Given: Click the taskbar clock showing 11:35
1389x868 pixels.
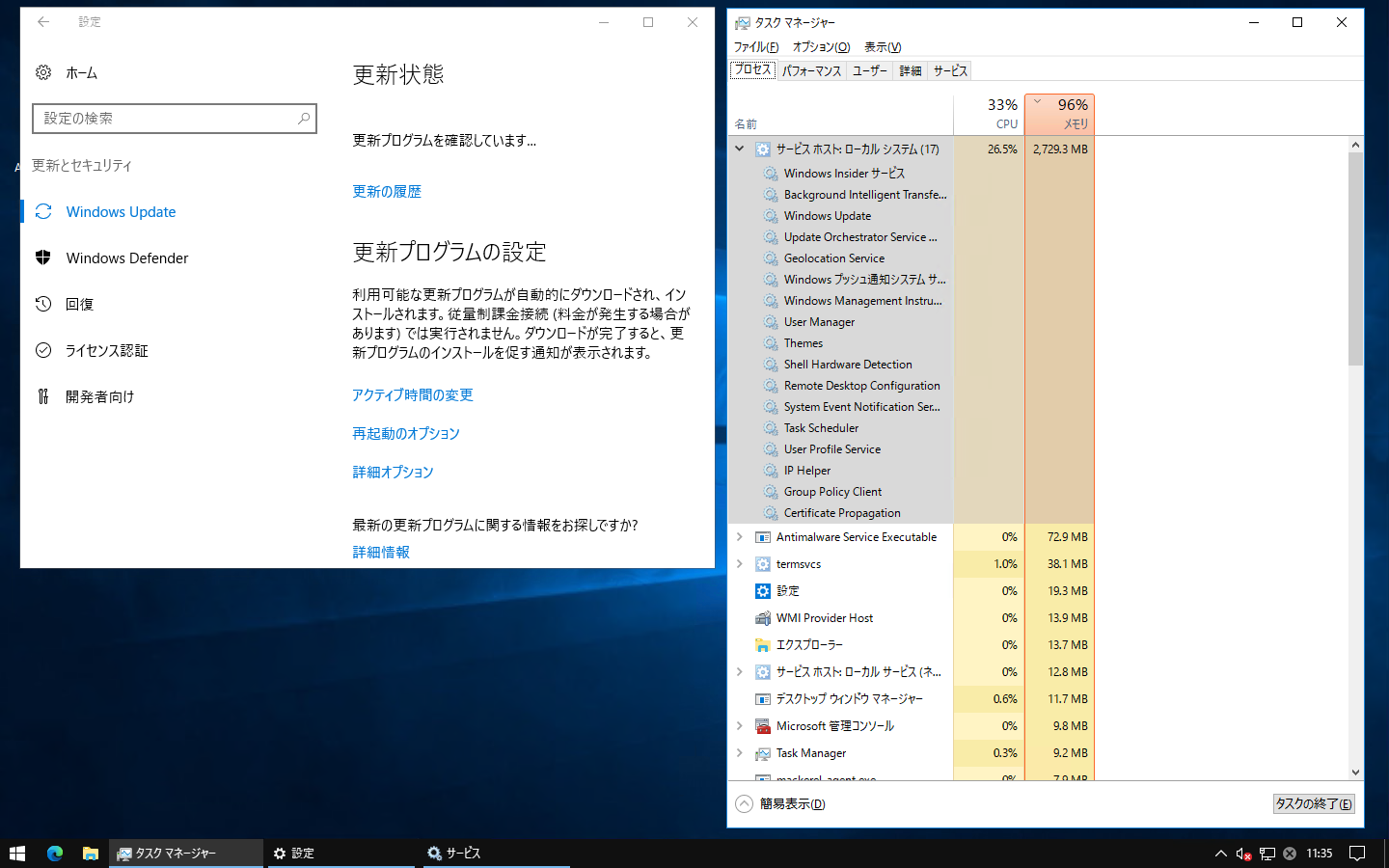Looking at the screenshot, I should [1319, 854].
